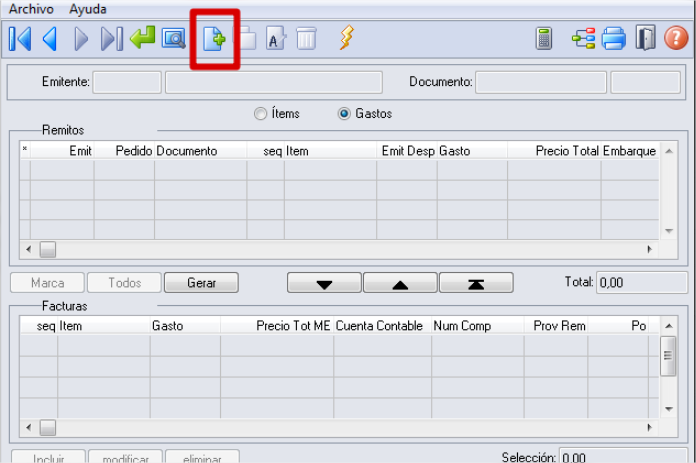Click the Total value field
This screenshot has height=463, width=696.
[642, 283]
